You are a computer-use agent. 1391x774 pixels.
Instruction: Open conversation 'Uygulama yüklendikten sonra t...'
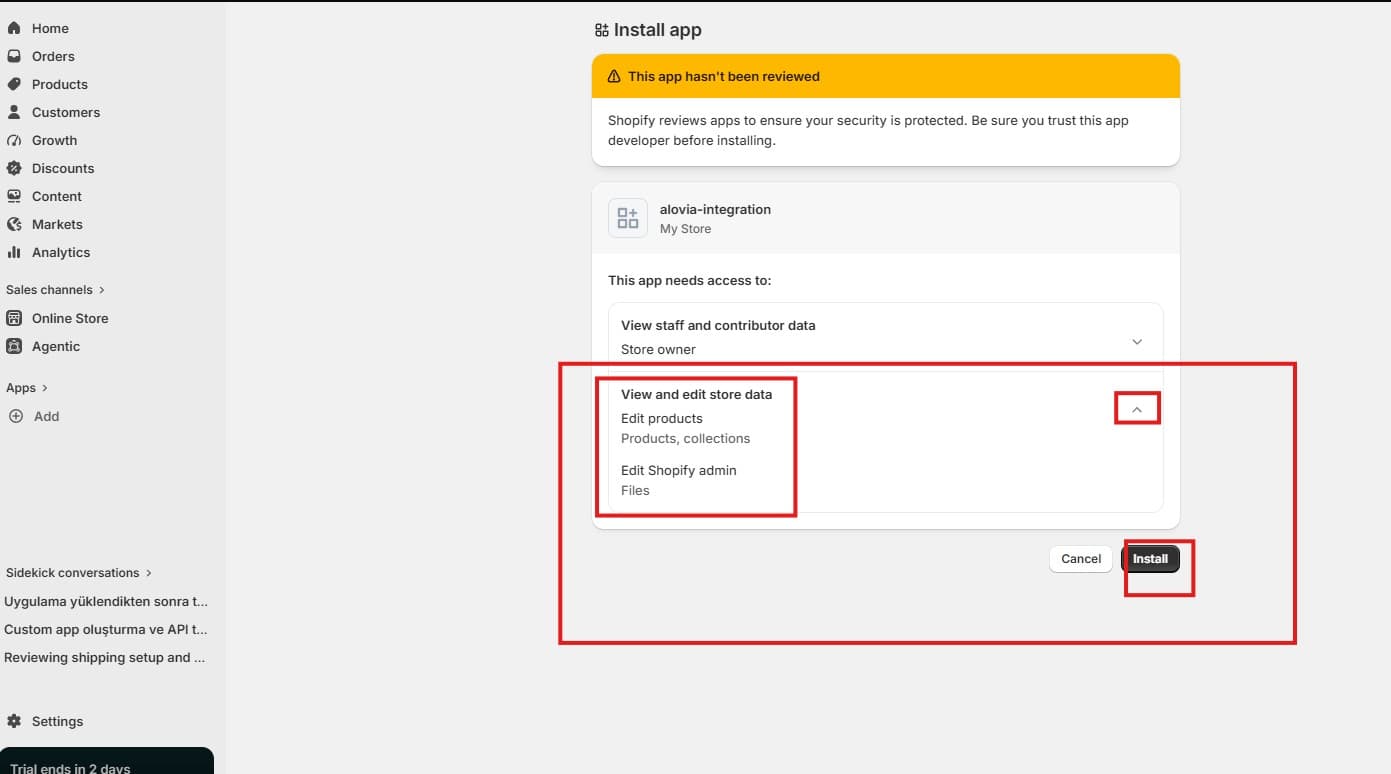click(x=106, y=602)
